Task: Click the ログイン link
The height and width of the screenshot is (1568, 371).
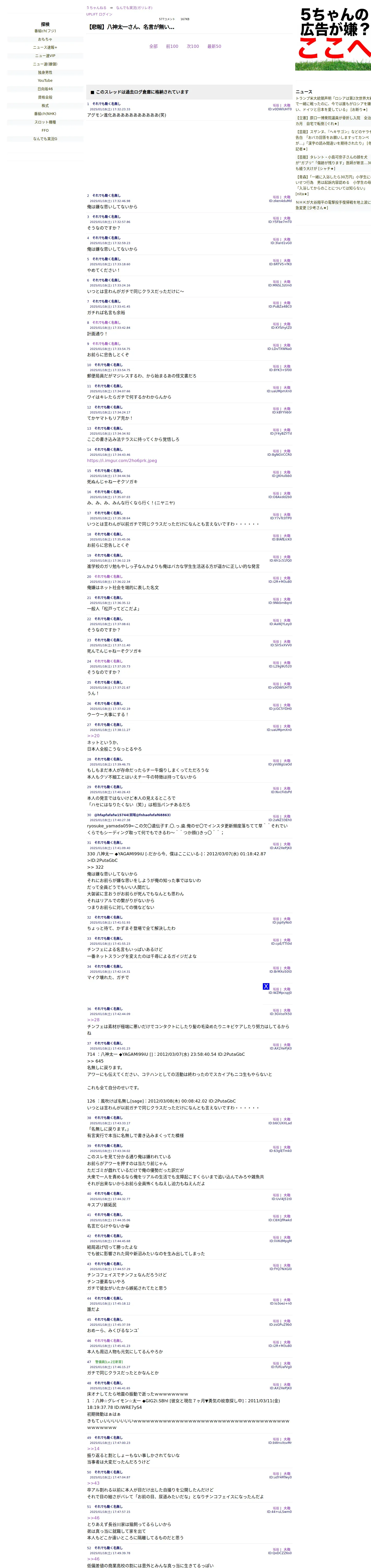Action: pos(105,14)
